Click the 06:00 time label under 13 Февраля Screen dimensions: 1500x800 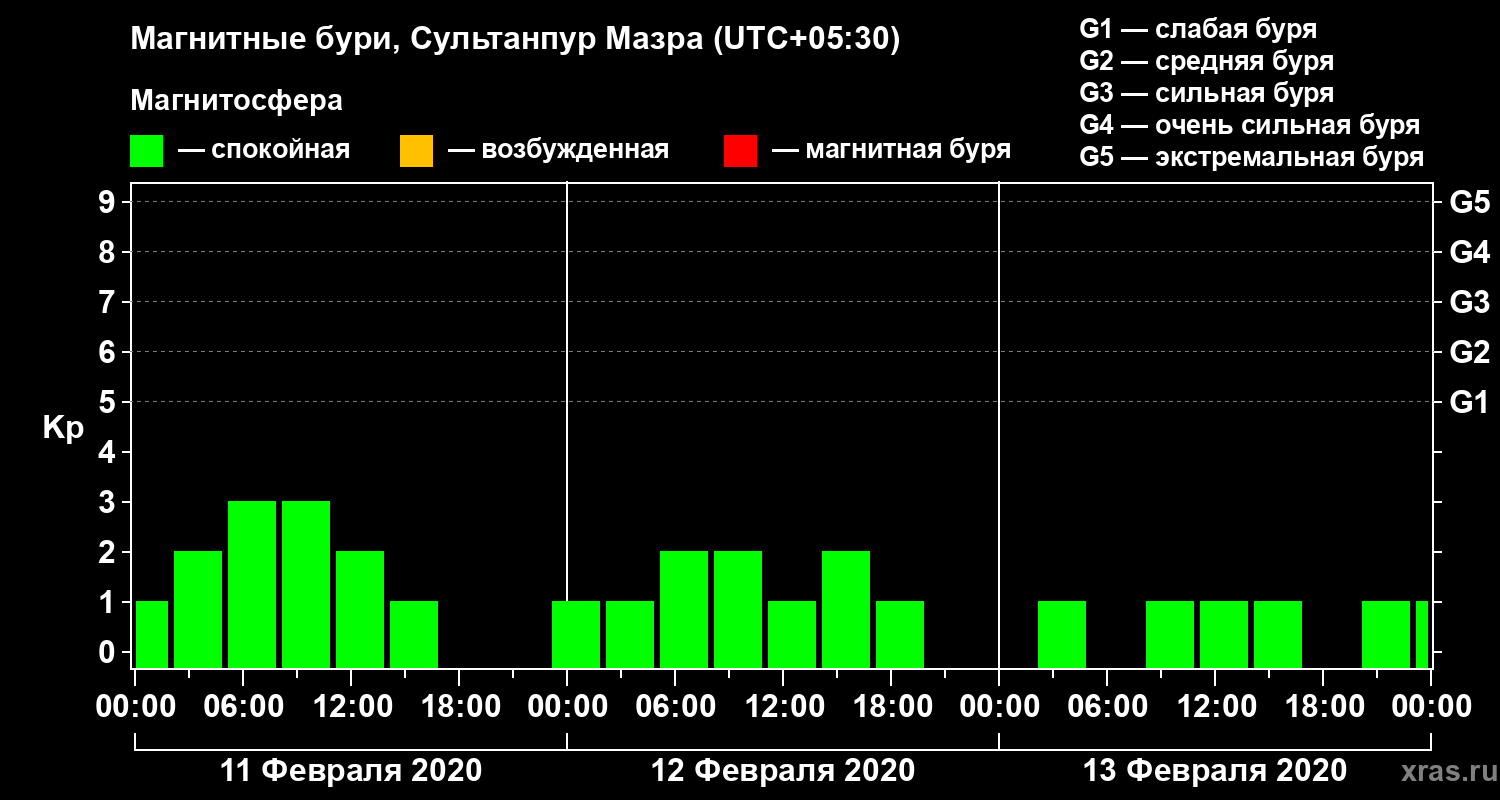[1106, 707]
